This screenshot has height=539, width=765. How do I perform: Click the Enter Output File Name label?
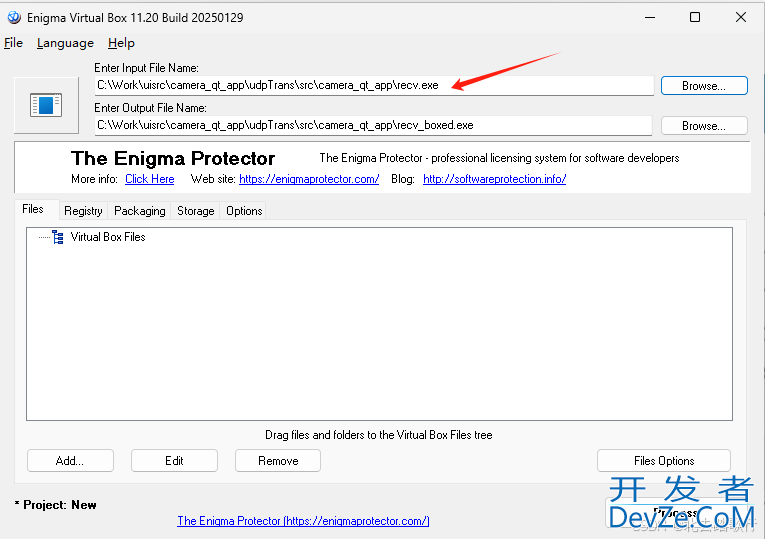tap(150, 108)
